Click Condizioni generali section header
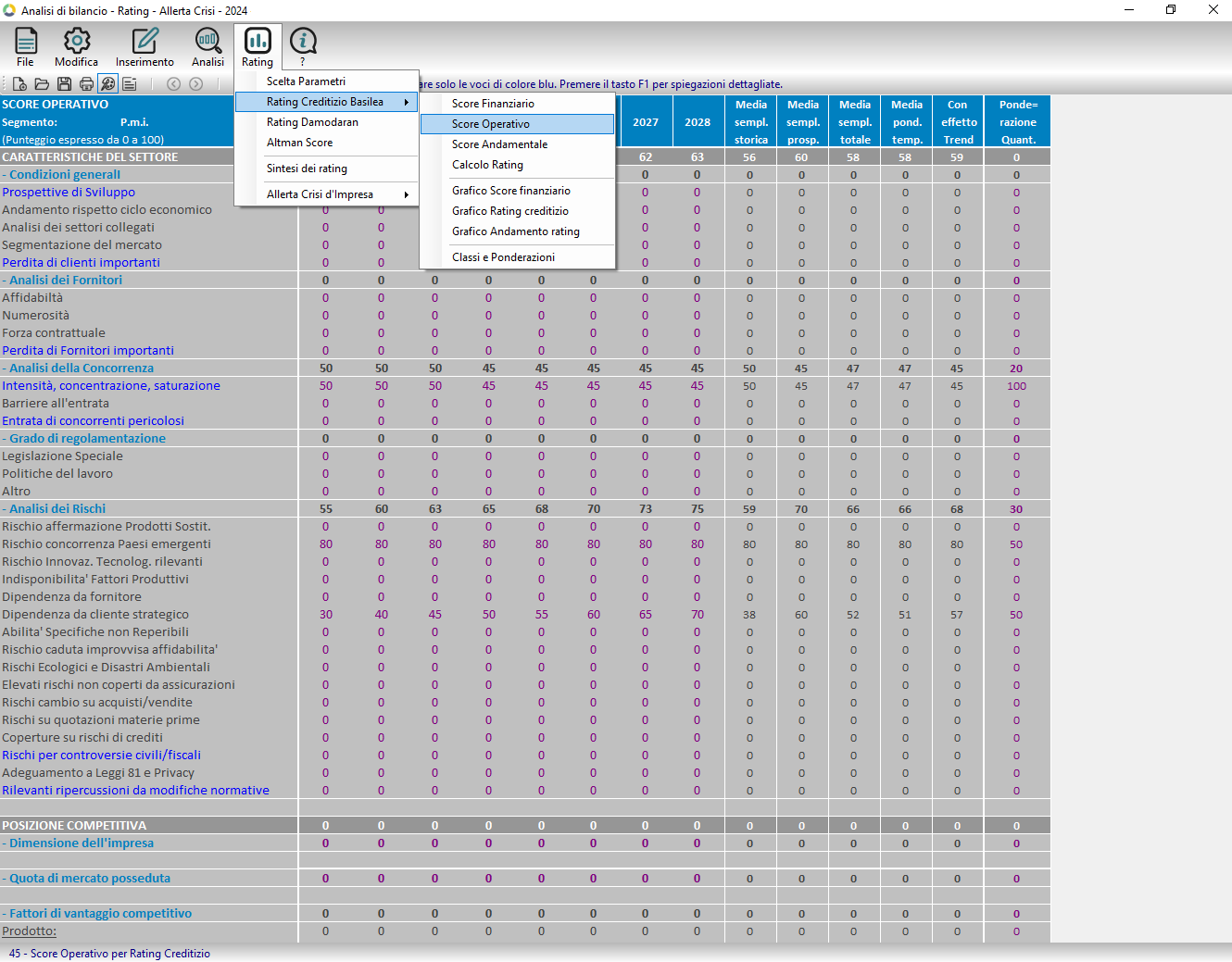This screenshot has height=962, width=1232. (61, 175)
